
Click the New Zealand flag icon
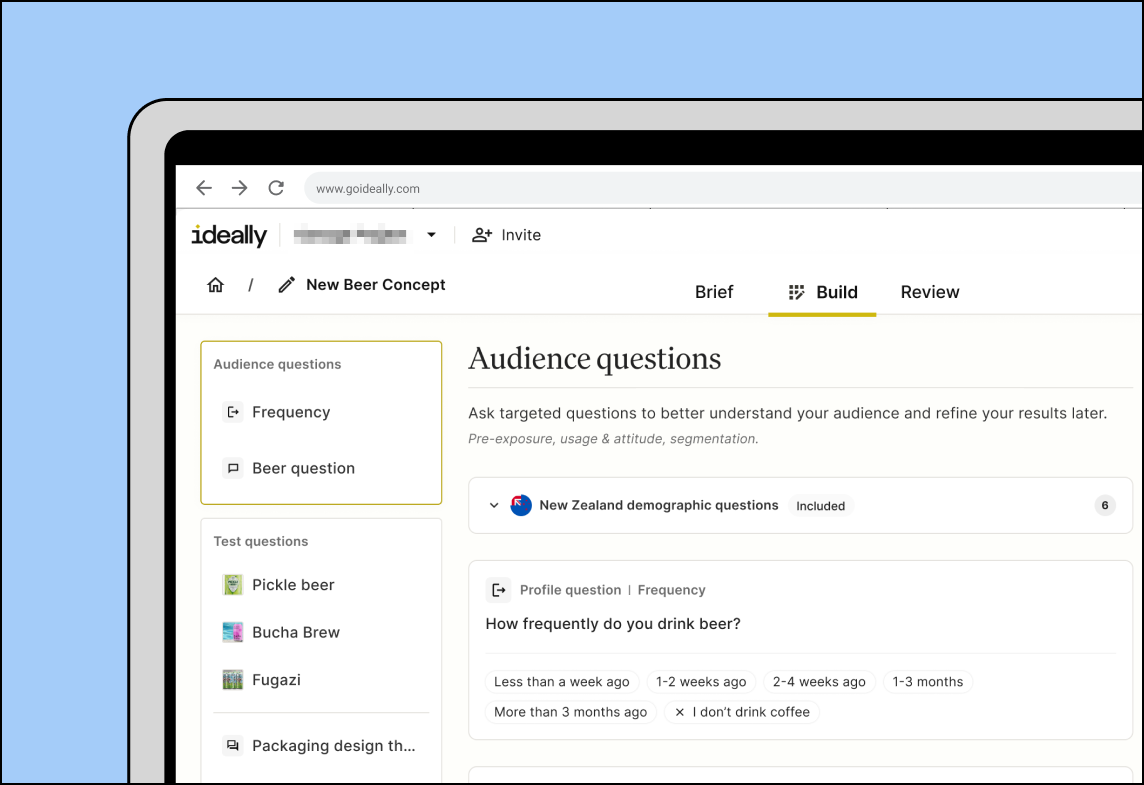pos(521,505)
